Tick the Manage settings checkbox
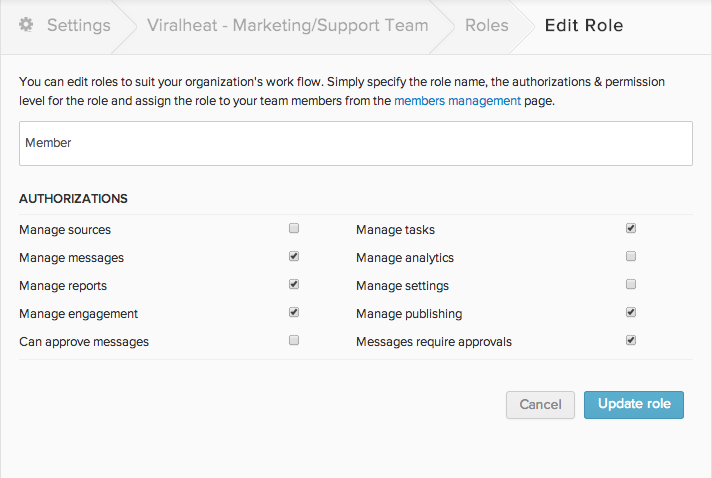Image resolution: width=712 pixels, height=478 pixels. 631,284
